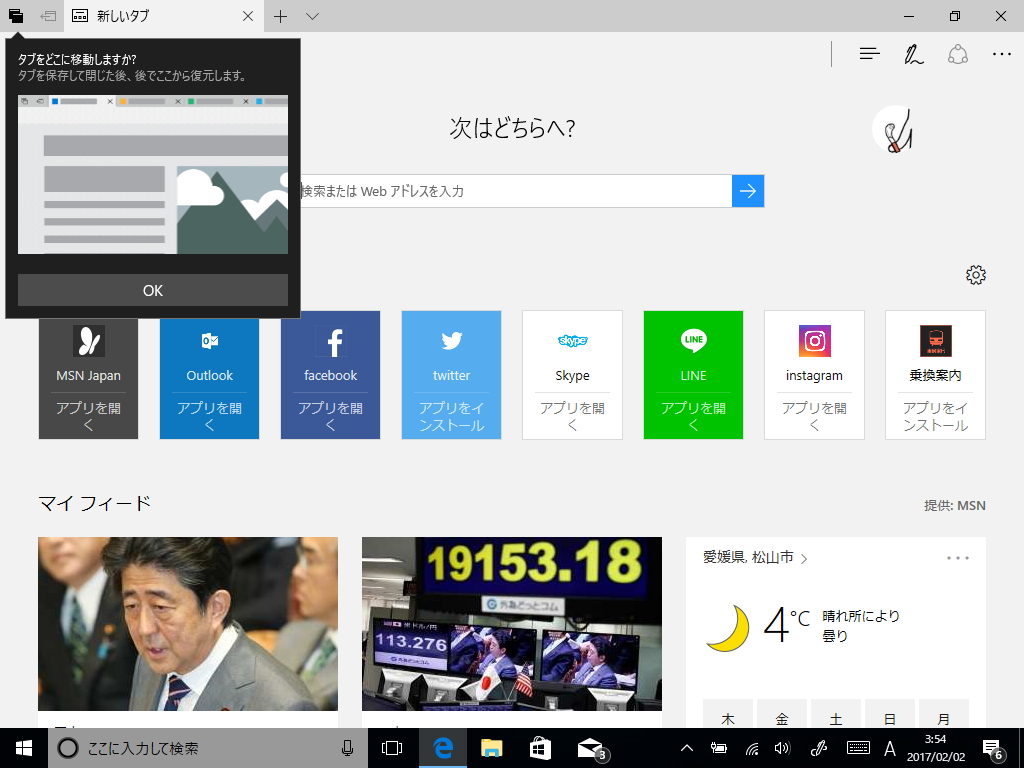Toggle the IME input mode A
Image resolution: width=1024 pixels, height=768 pixels.
click(889, 748)
